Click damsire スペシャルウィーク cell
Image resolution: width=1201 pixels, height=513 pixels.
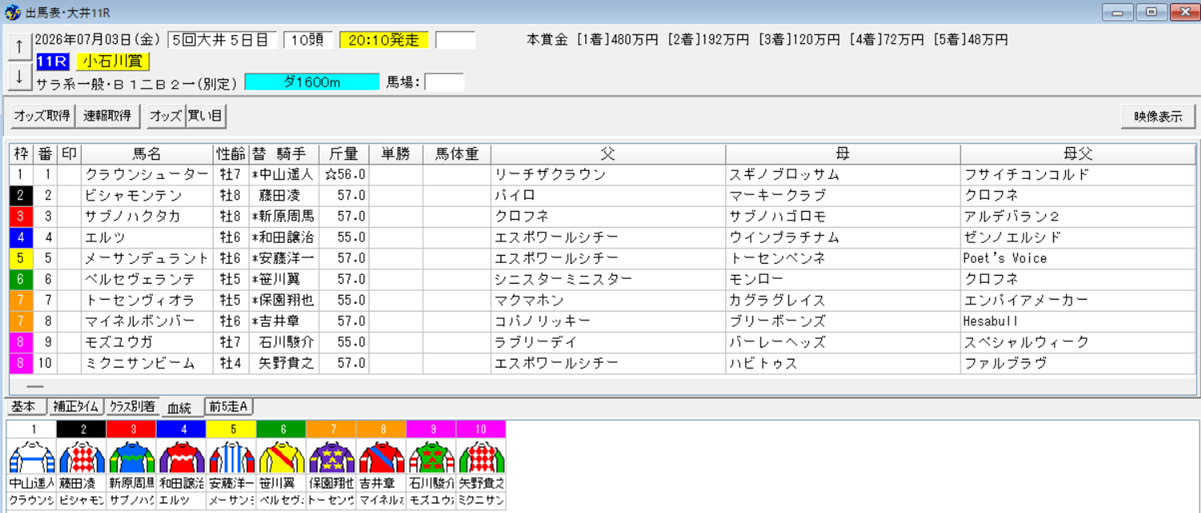(1078, 342)
